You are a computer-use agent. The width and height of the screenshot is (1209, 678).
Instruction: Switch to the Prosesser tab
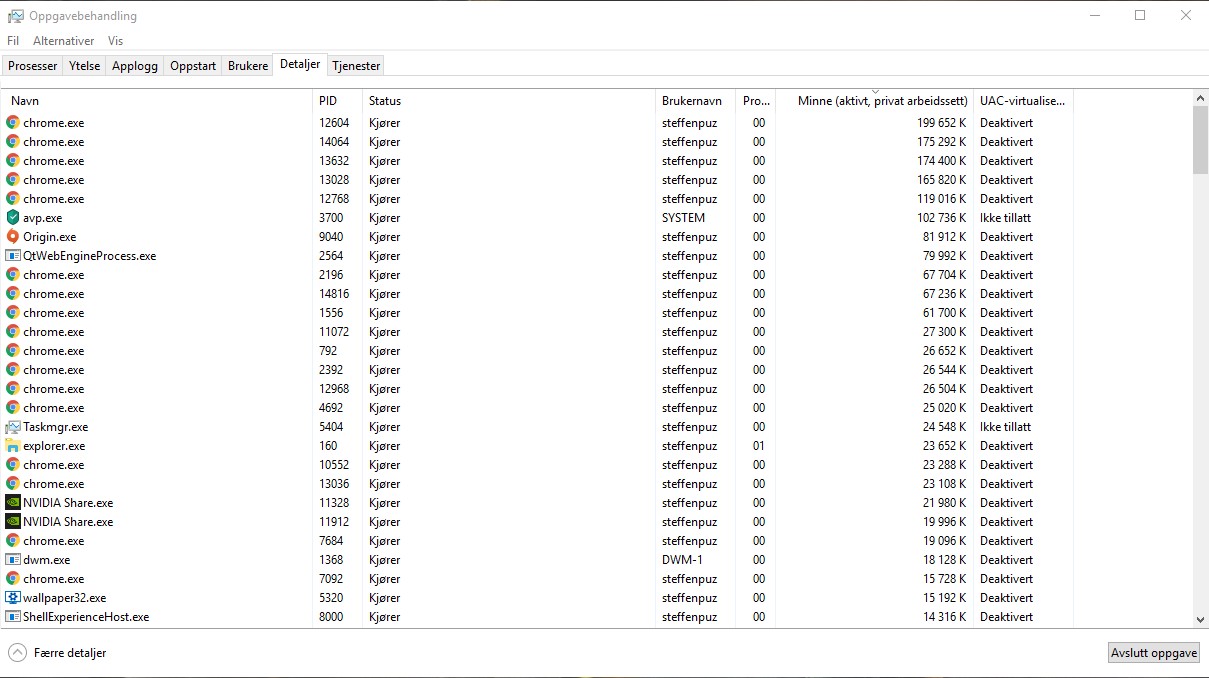[33, 66]
